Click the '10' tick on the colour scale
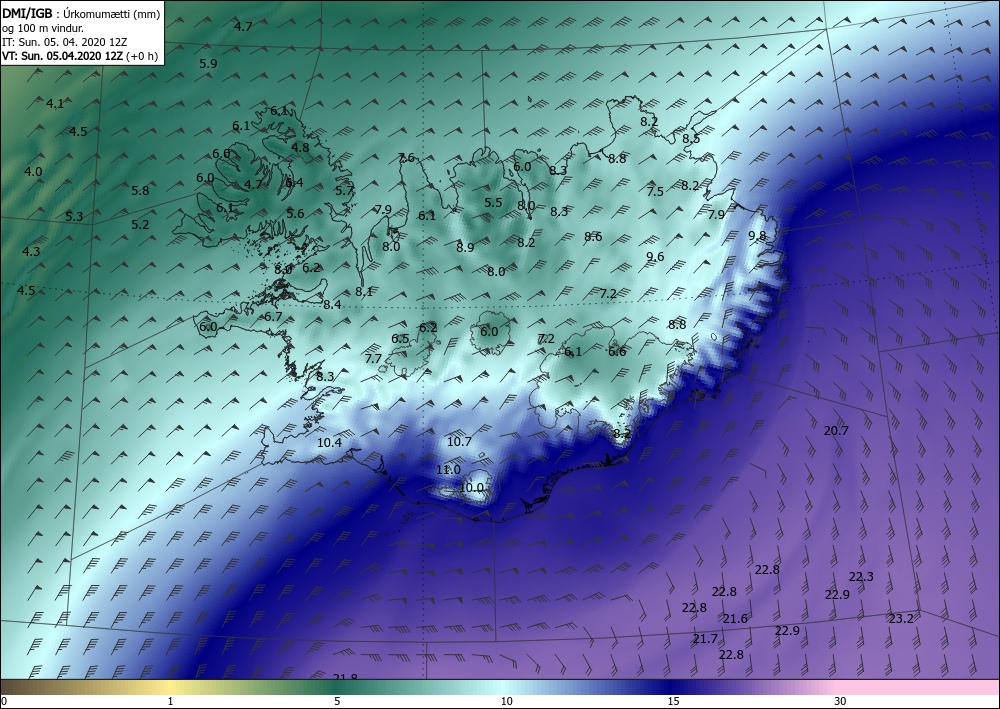Screen dimensions: 1000x709 [x=506, y=701]
